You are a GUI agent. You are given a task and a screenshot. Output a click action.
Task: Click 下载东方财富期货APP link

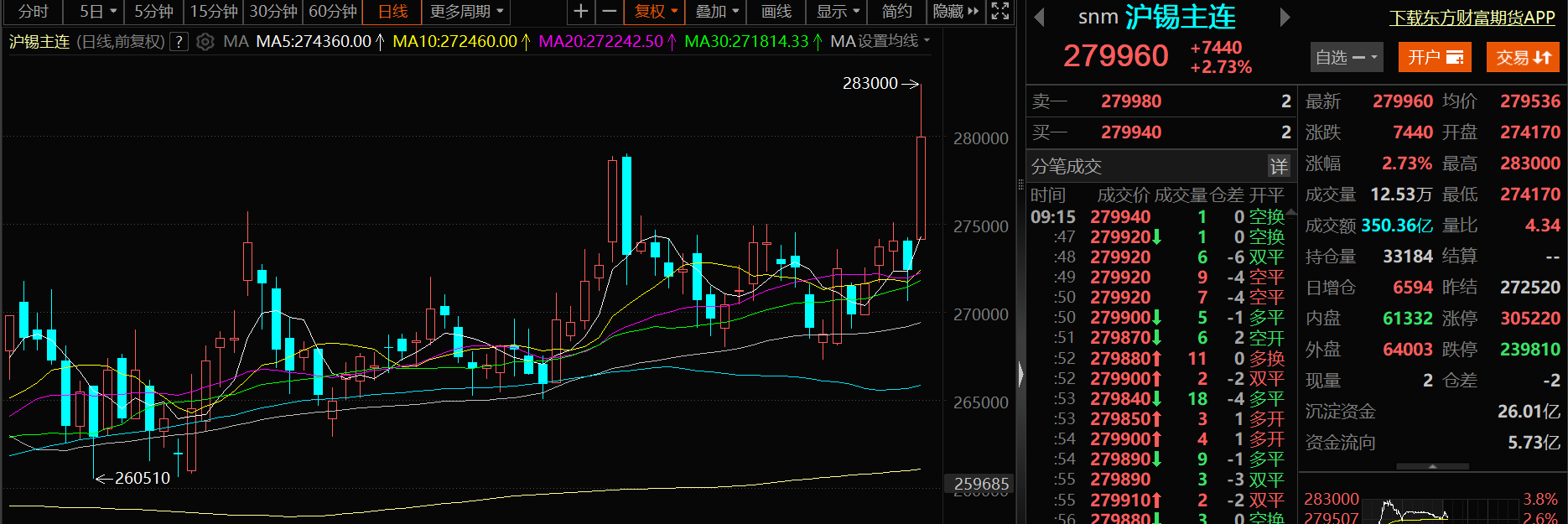pyautogui.click(x=1472, y=18)
